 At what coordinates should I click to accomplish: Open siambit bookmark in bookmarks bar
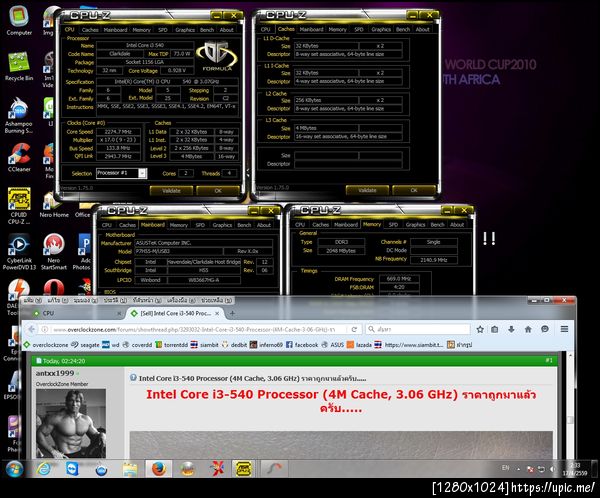pos(205,345)
